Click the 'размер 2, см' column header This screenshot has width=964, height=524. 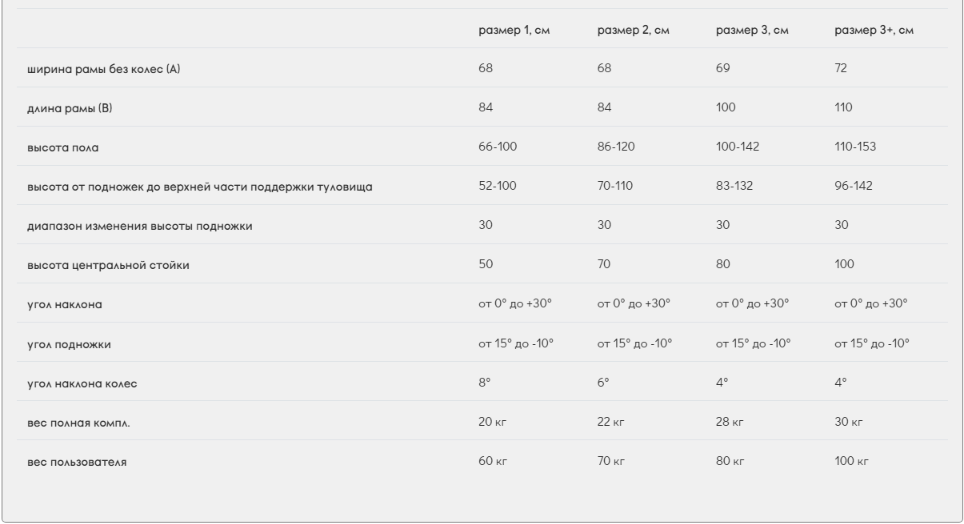pos(633,29)
